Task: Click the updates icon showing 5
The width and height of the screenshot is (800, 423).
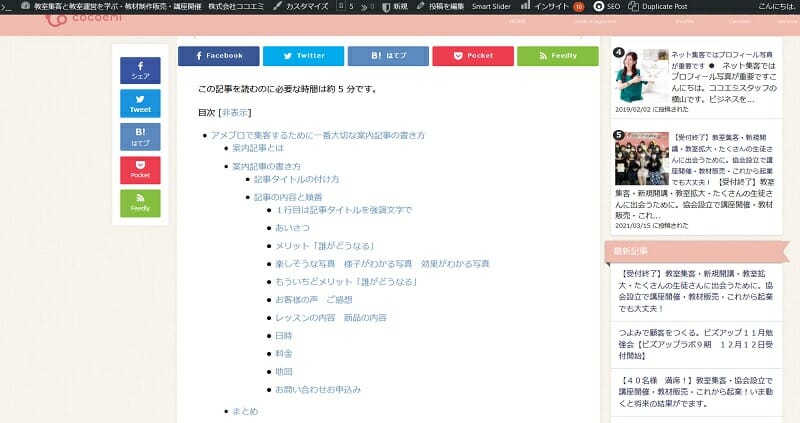Action: click(x=345, y=7)
